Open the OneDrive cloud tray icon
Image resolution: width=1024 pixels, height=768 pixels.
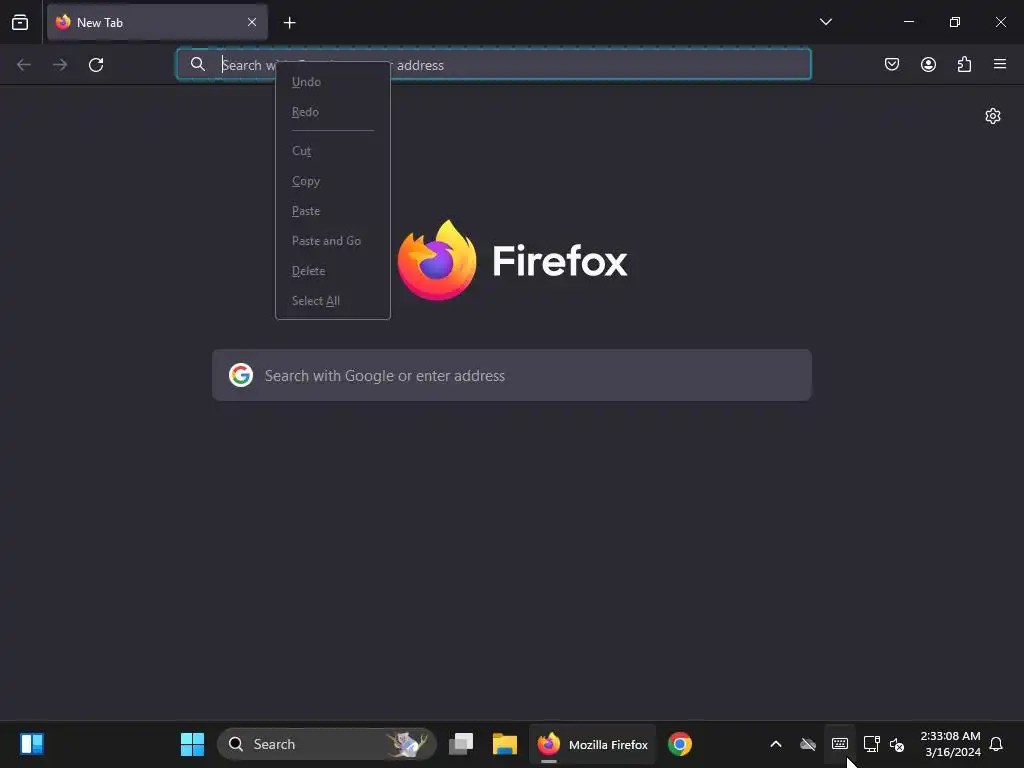pyautogui.click(x=808, y=744)
